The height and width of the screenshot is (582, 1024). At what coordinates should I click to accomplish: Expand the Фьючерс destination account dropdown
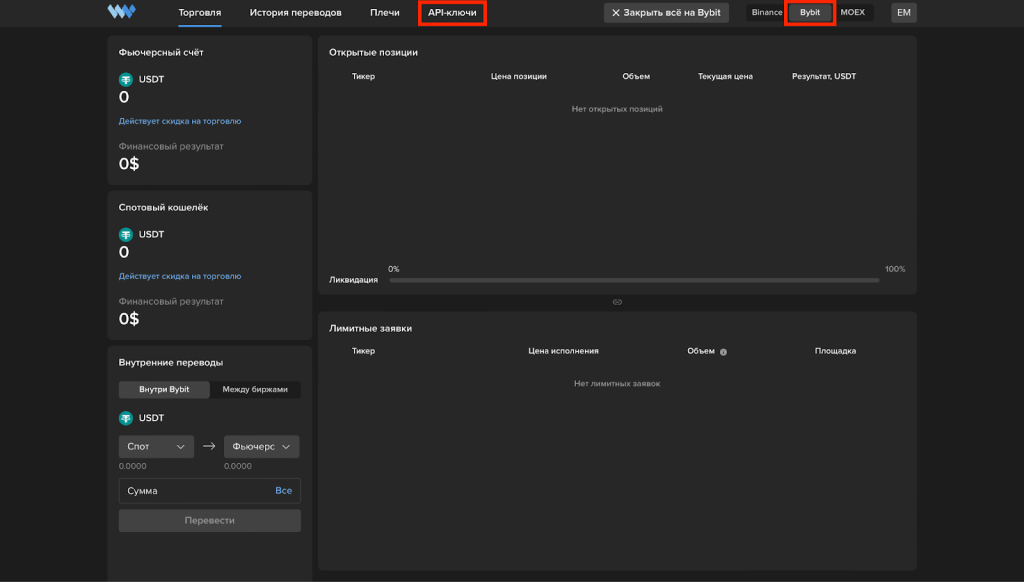pyautogui.click(x=262, y=447)
